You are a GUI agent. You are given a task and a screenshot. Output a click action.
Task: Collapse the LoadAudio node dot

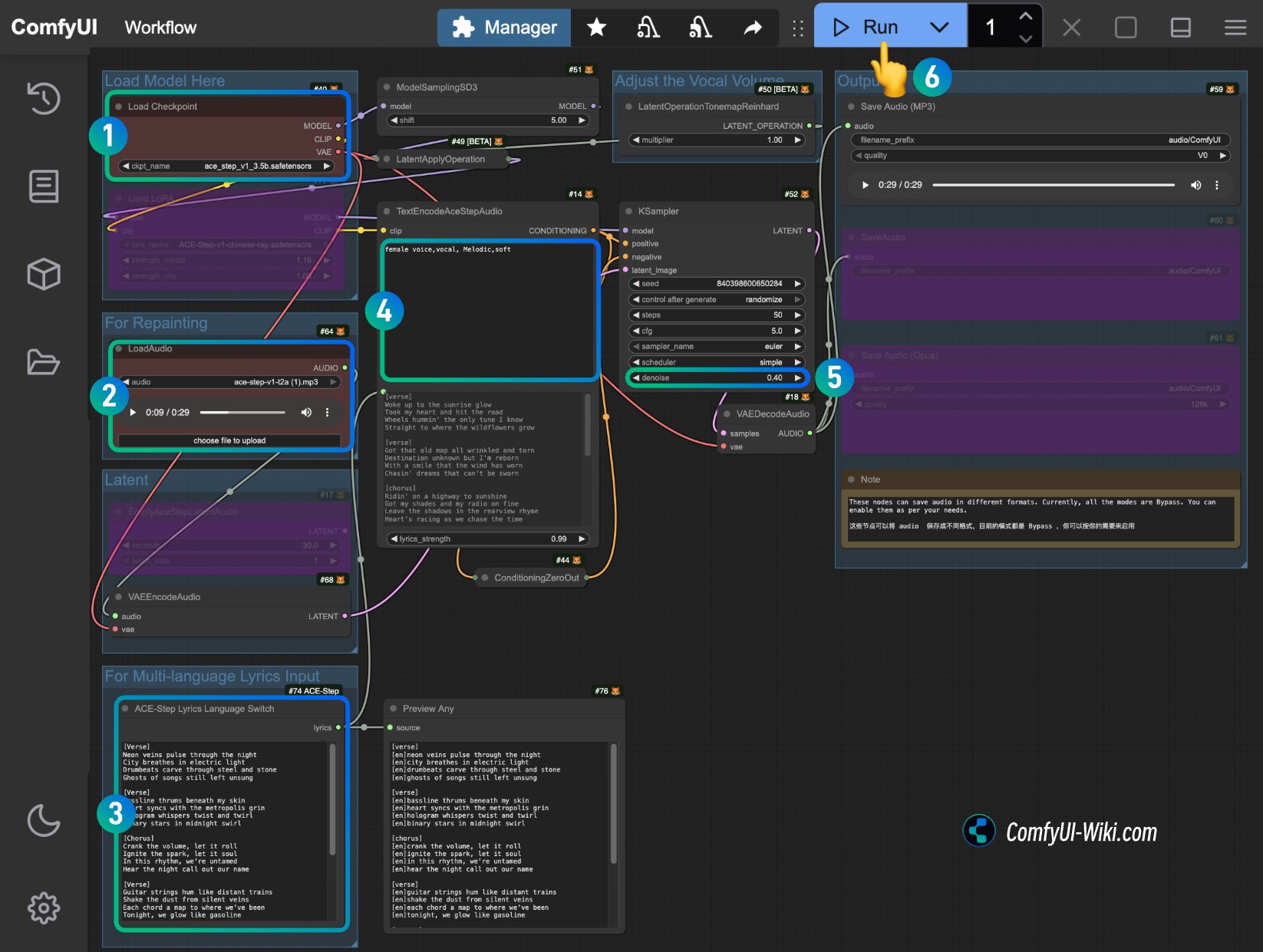(118, 349)
